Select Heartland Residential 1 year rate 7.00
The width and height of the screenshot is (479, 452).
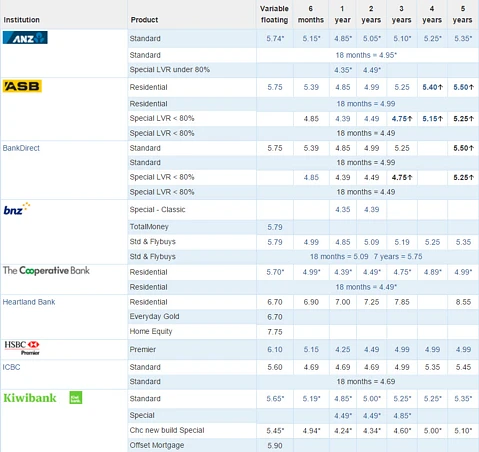pyautogui.click(x=343, y=302)
